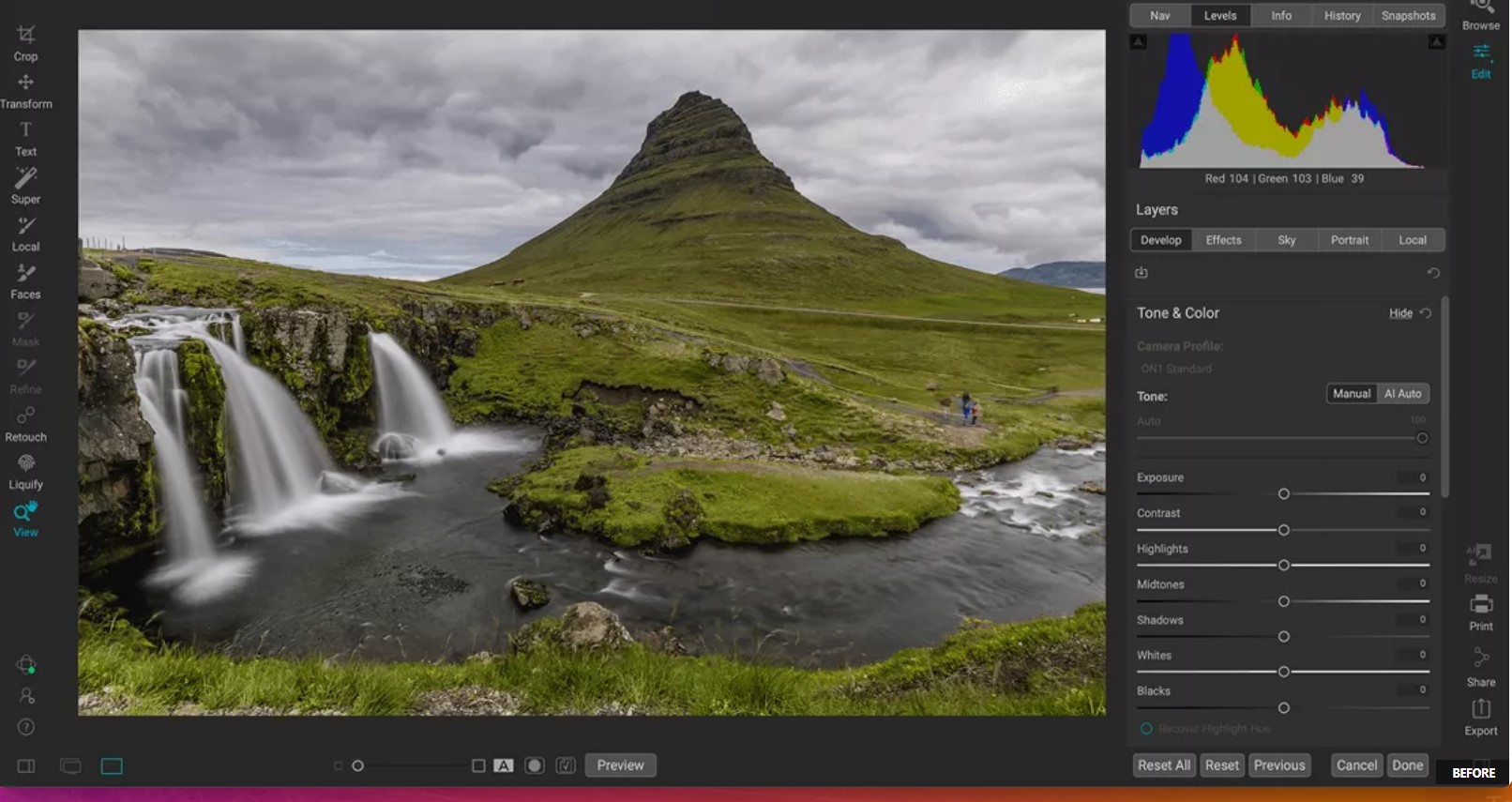Viewport: 1512px width, 802px height.
Task: Open the Sky tab
Action: tap(1287, 240)
